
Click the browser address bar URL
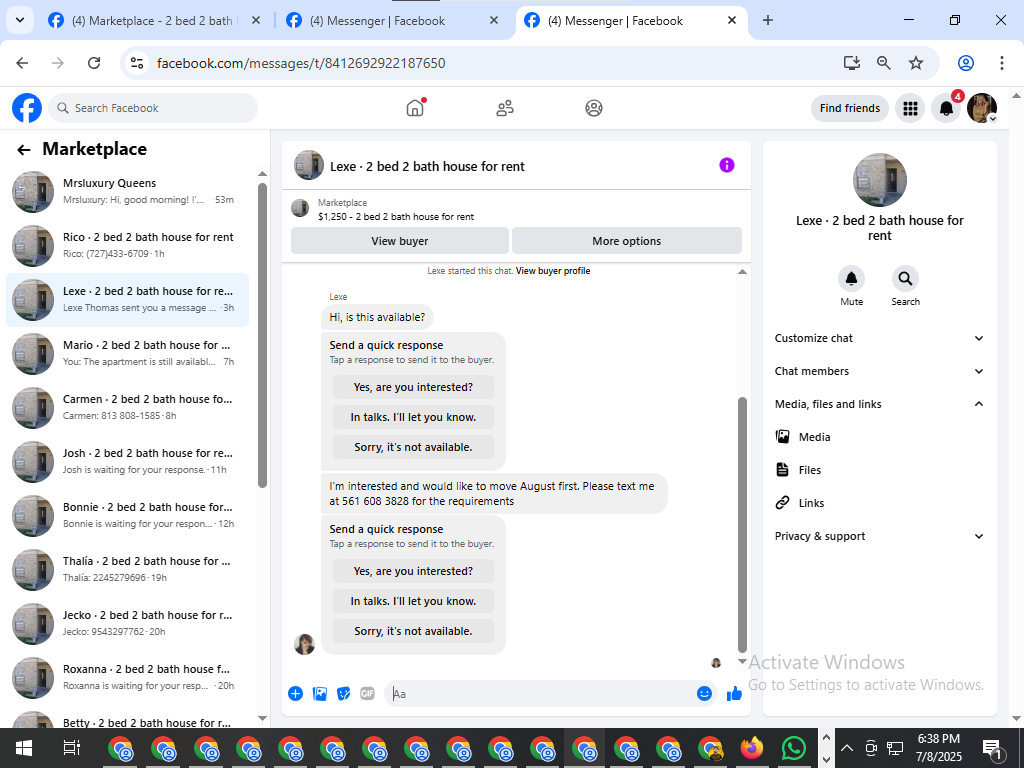301,63
